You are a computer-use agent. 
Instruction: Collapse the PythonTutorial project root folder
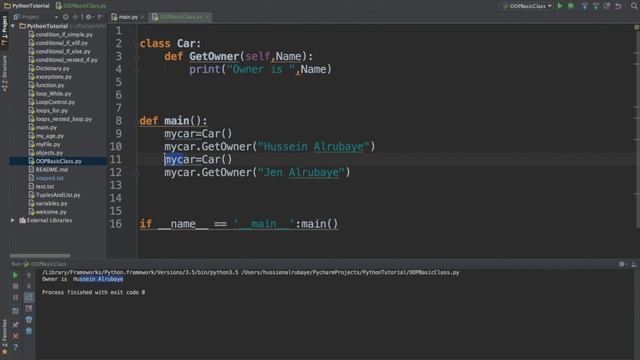click(13, 26)
